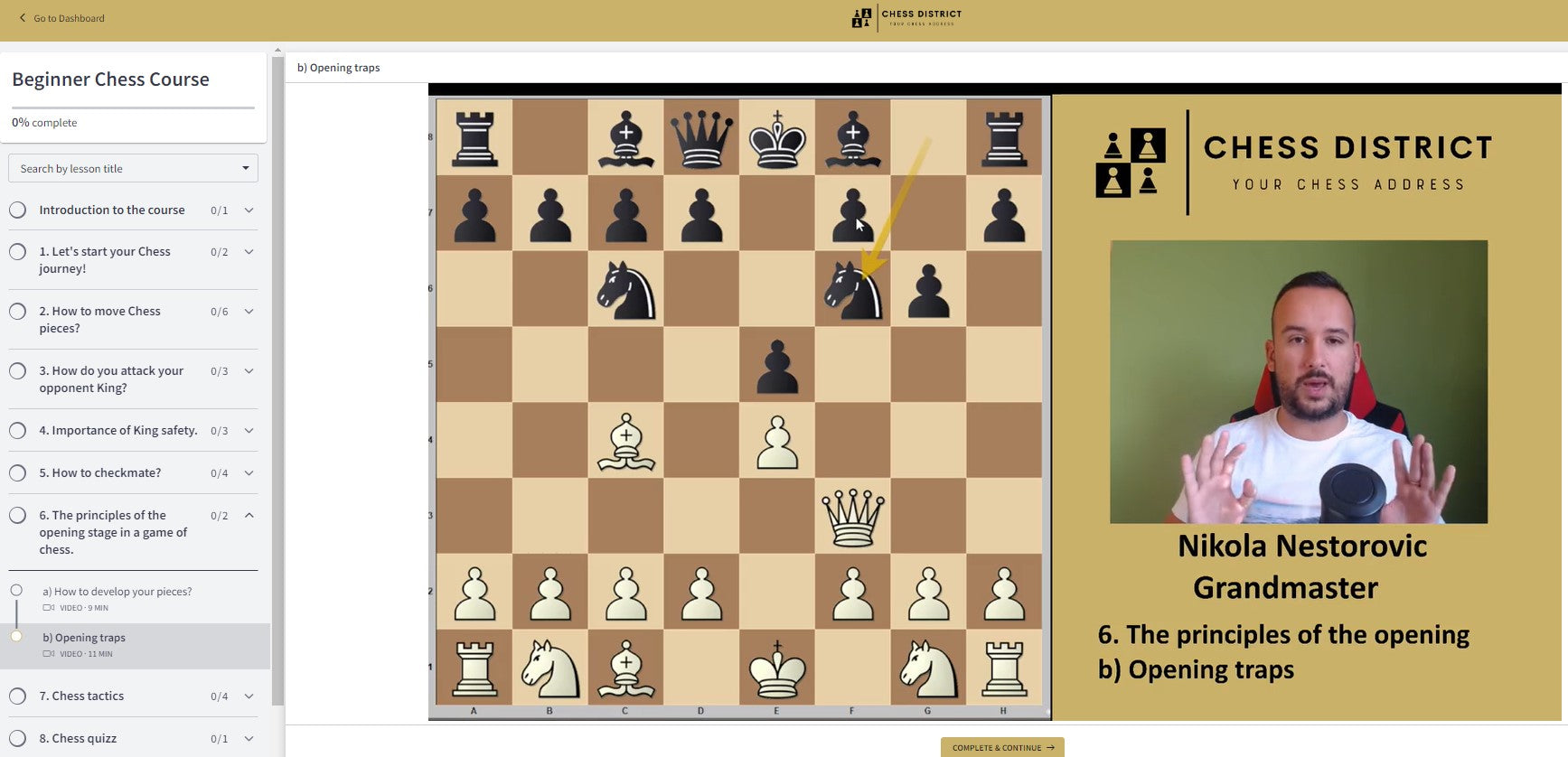Toggle completion circle for Chess quizz
Viewport: 1568px width, 757px height.
(17, 738)
